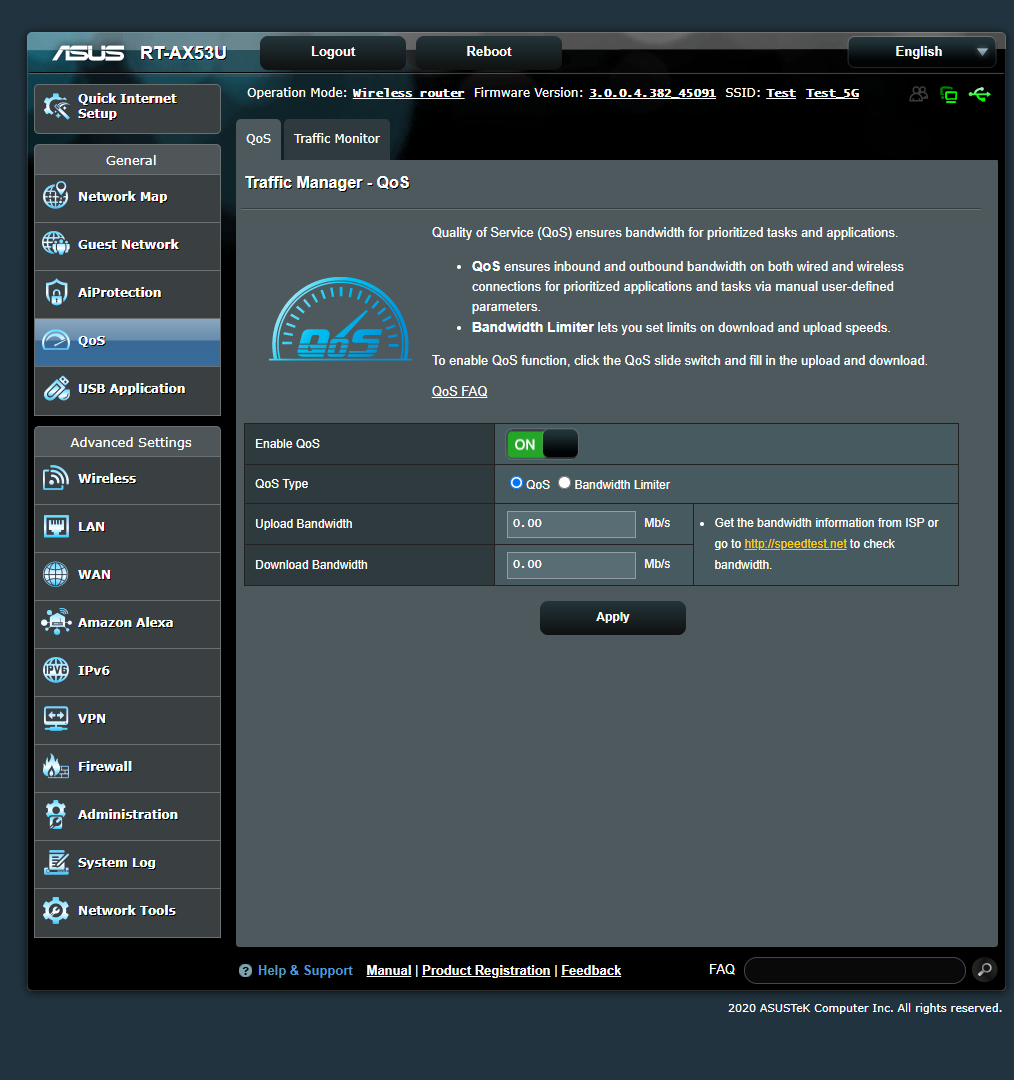Click the clients status icon in header
This screenshot has width=1014, height=1080.
pos(918,94)
